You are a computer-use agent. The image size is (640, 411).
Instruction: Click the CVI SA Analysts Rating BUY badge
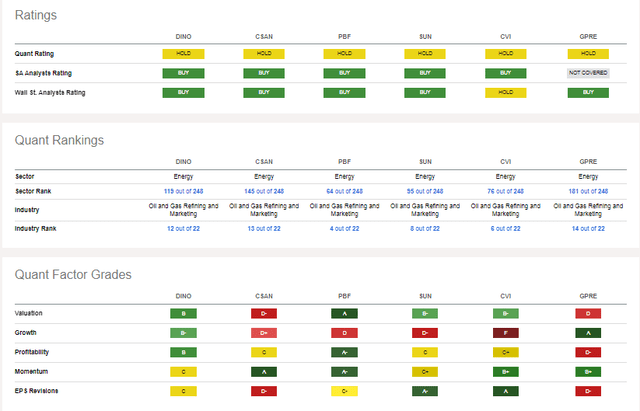point(506,73)
